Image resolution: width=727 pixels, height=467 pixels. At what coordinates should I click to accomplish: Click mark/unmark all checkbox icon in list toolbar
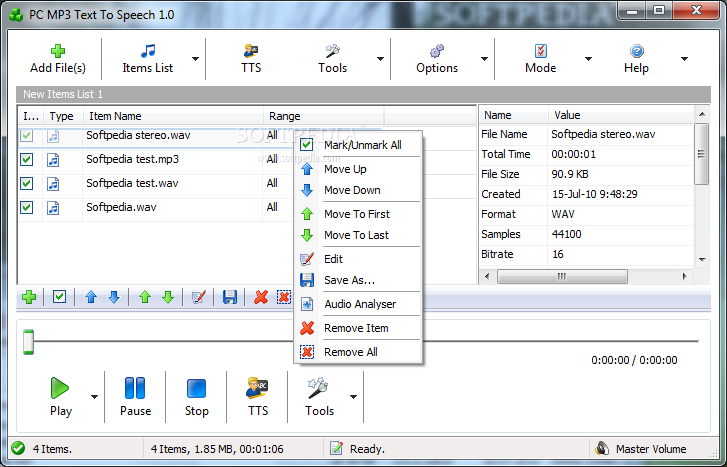(x=59, y=297)
